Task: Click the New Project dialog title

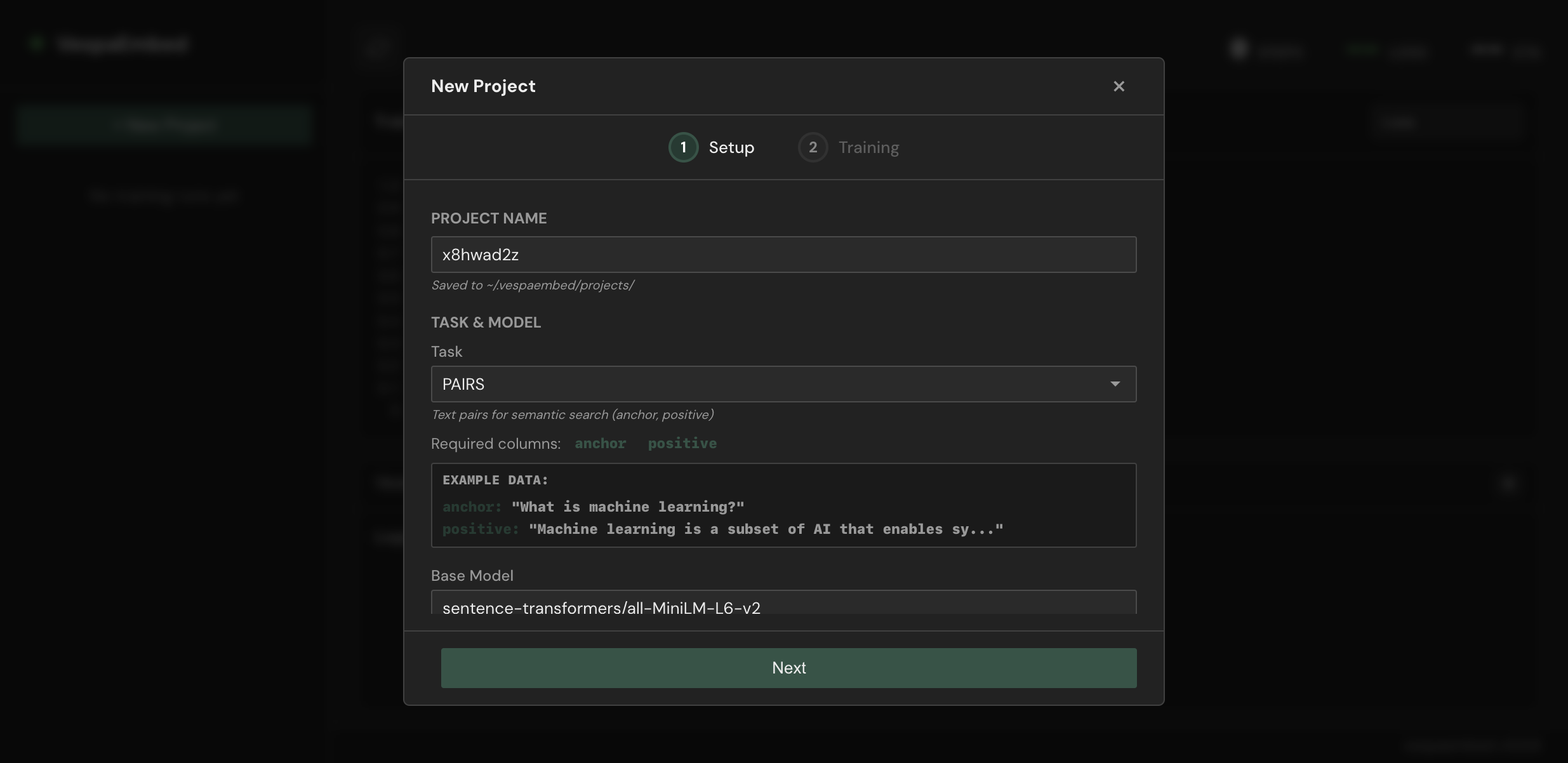Action: tap(483, 86)
